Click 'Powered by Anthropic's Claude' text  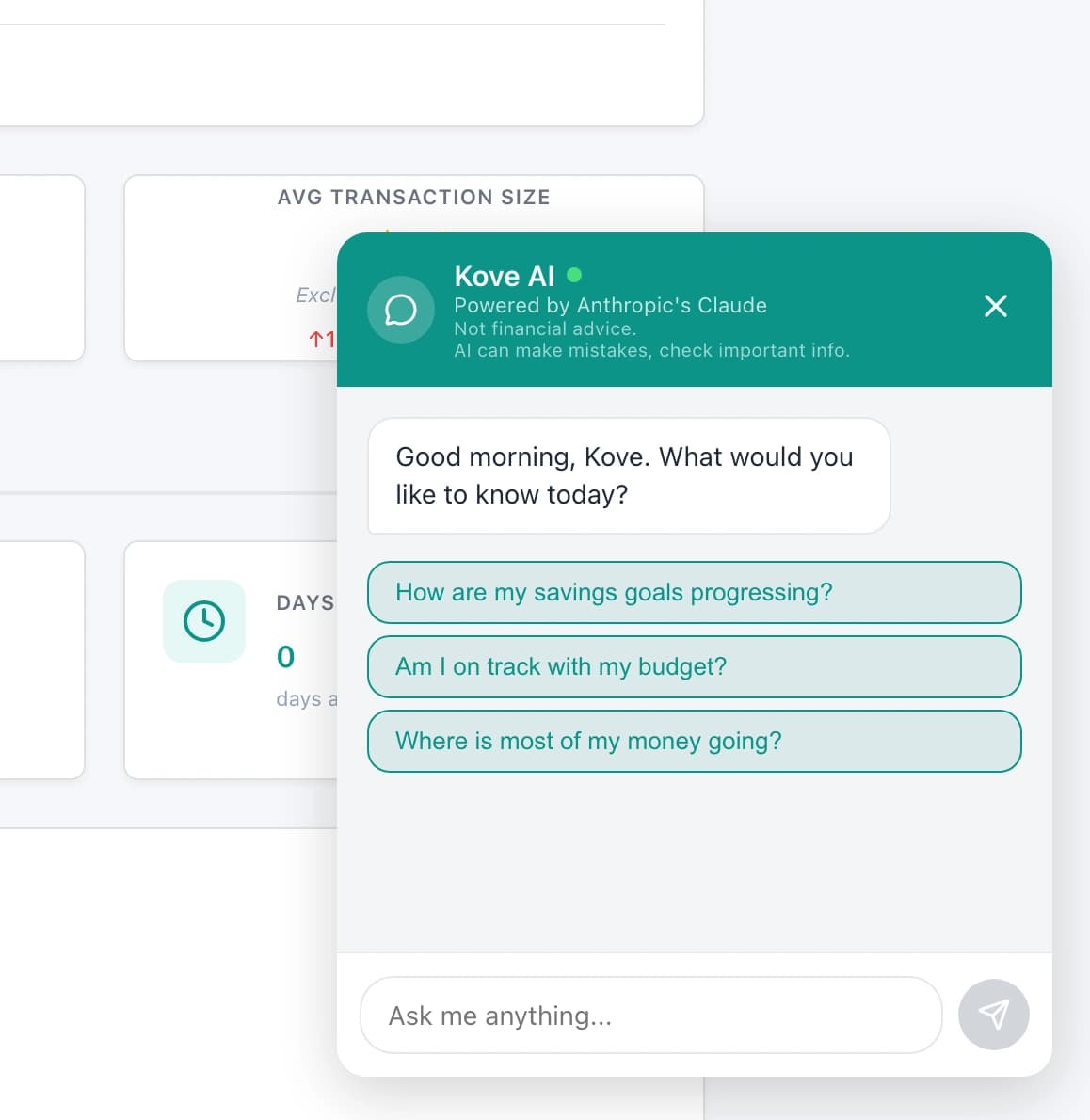[611, 306]
